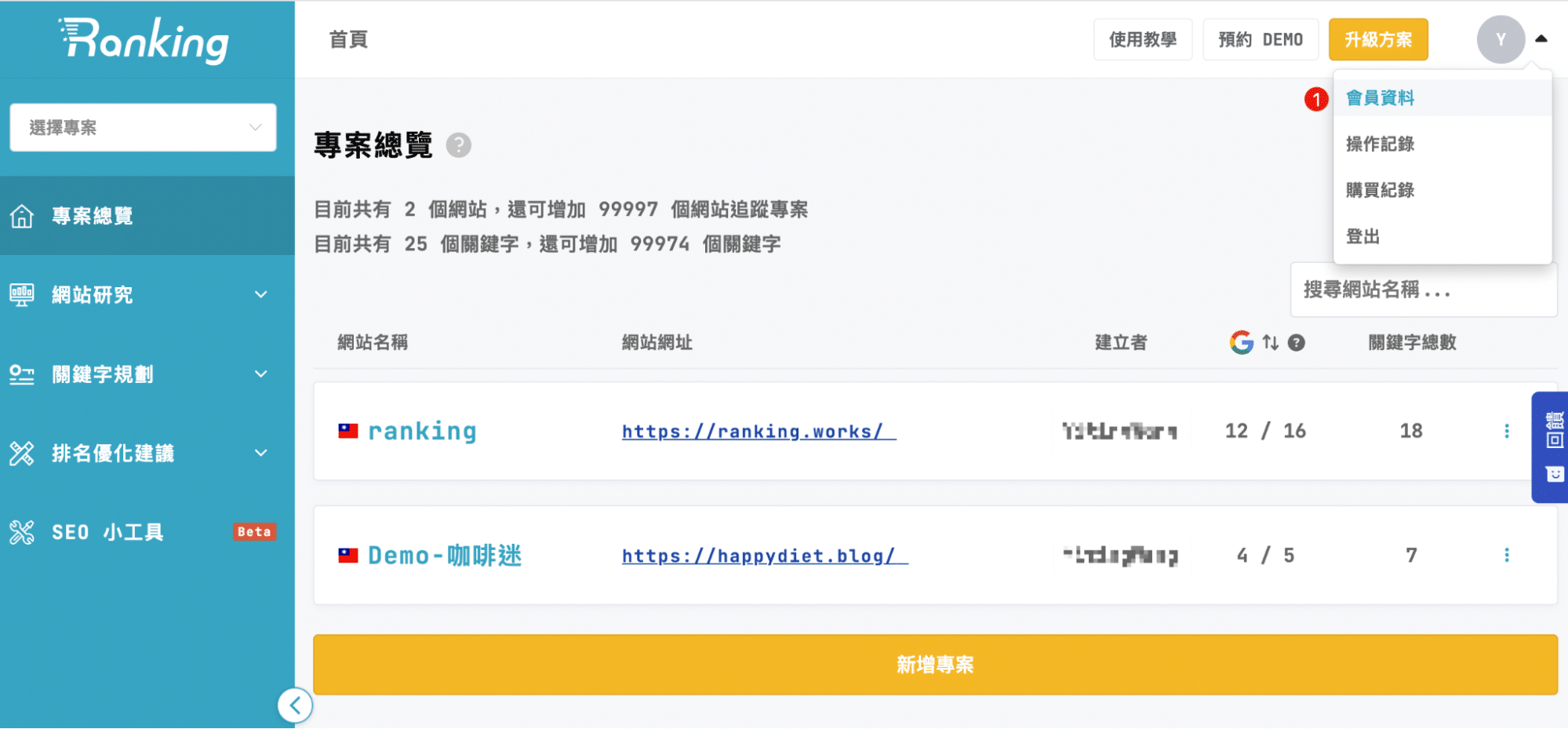This screenshot has height=729, width=1568.
Task: Click the Y user avatar
Action: click(x=1500, y=39)
